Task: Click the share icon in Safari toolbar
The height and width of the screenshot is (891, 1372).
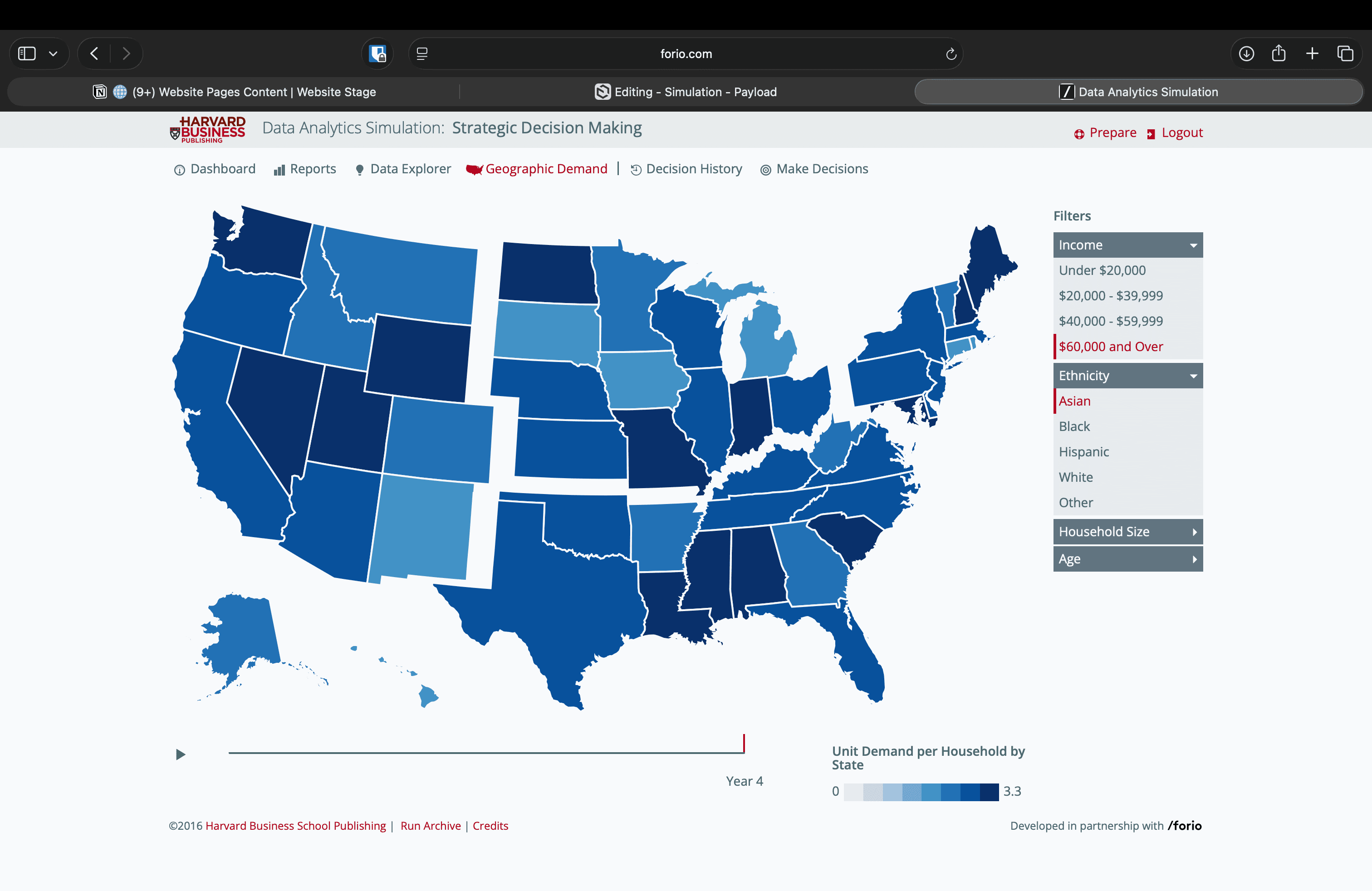Action: click(1278, 54)
